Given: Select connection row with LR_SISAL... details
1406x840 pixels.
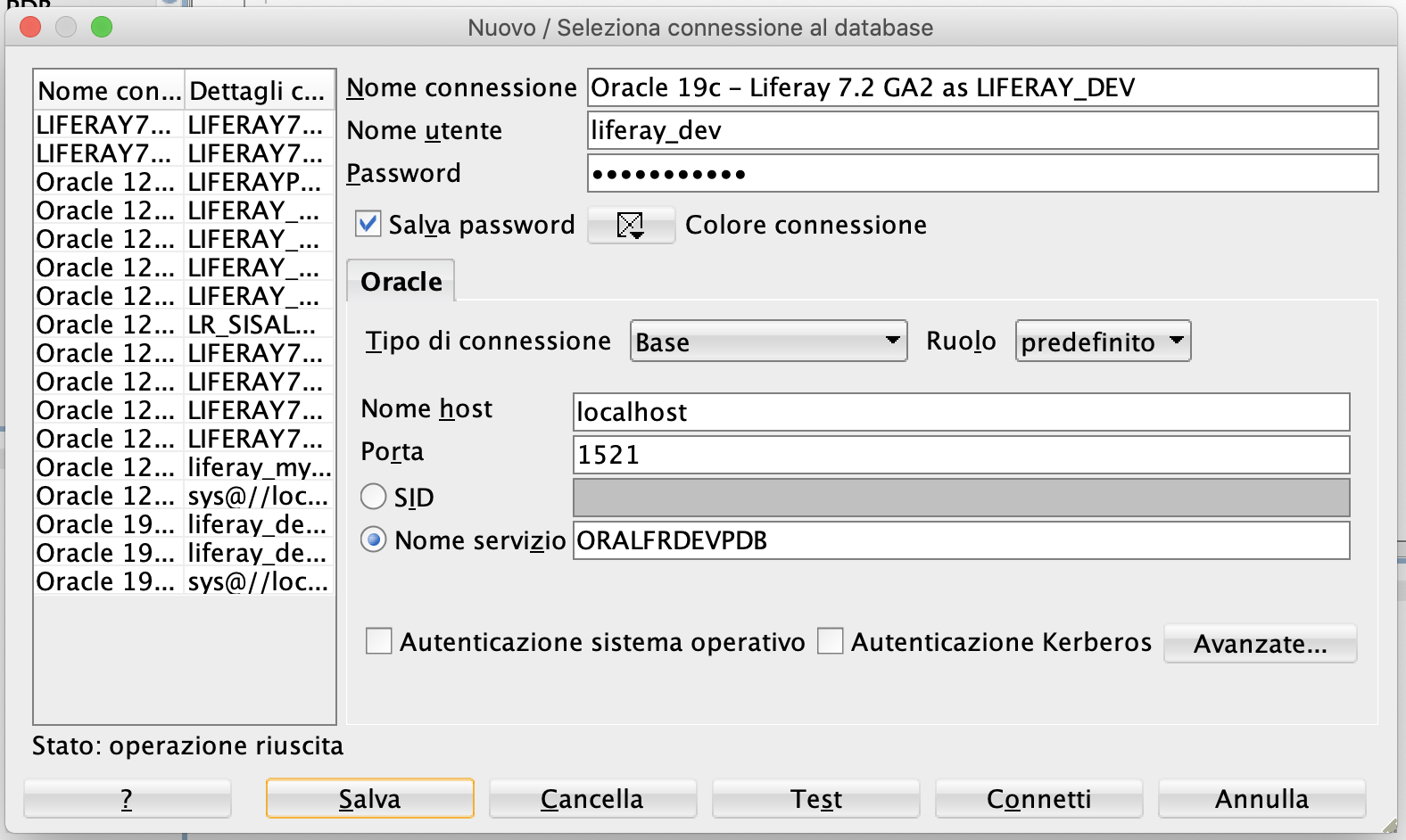Looking at the screenshot, I should (185, 325).
